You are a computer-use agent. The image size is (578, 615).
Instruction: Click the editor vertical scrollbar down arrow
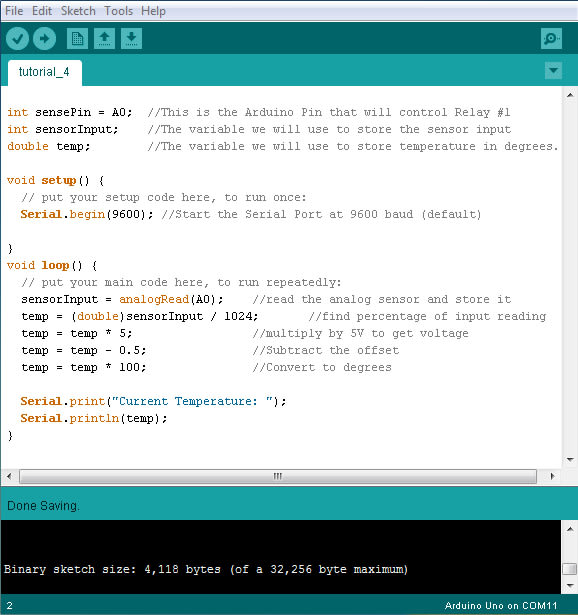570,460
